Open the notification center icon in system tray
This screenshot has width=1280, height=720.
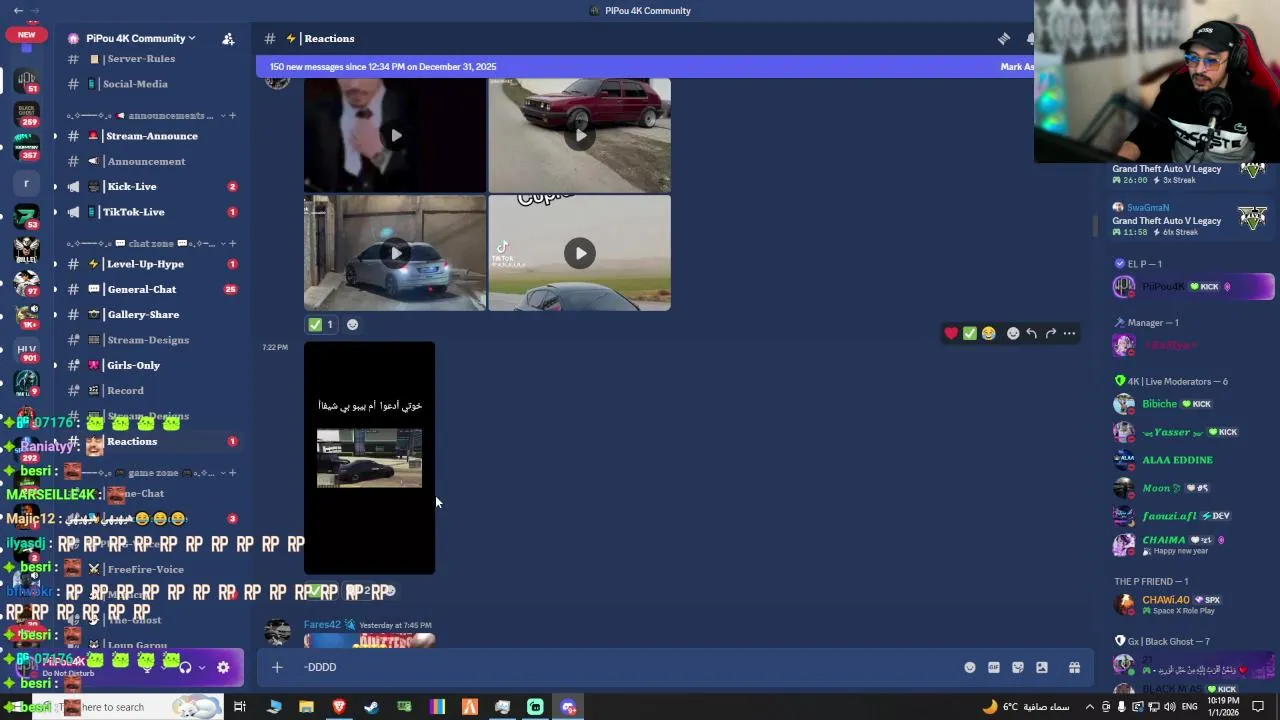coord(1258,707)
